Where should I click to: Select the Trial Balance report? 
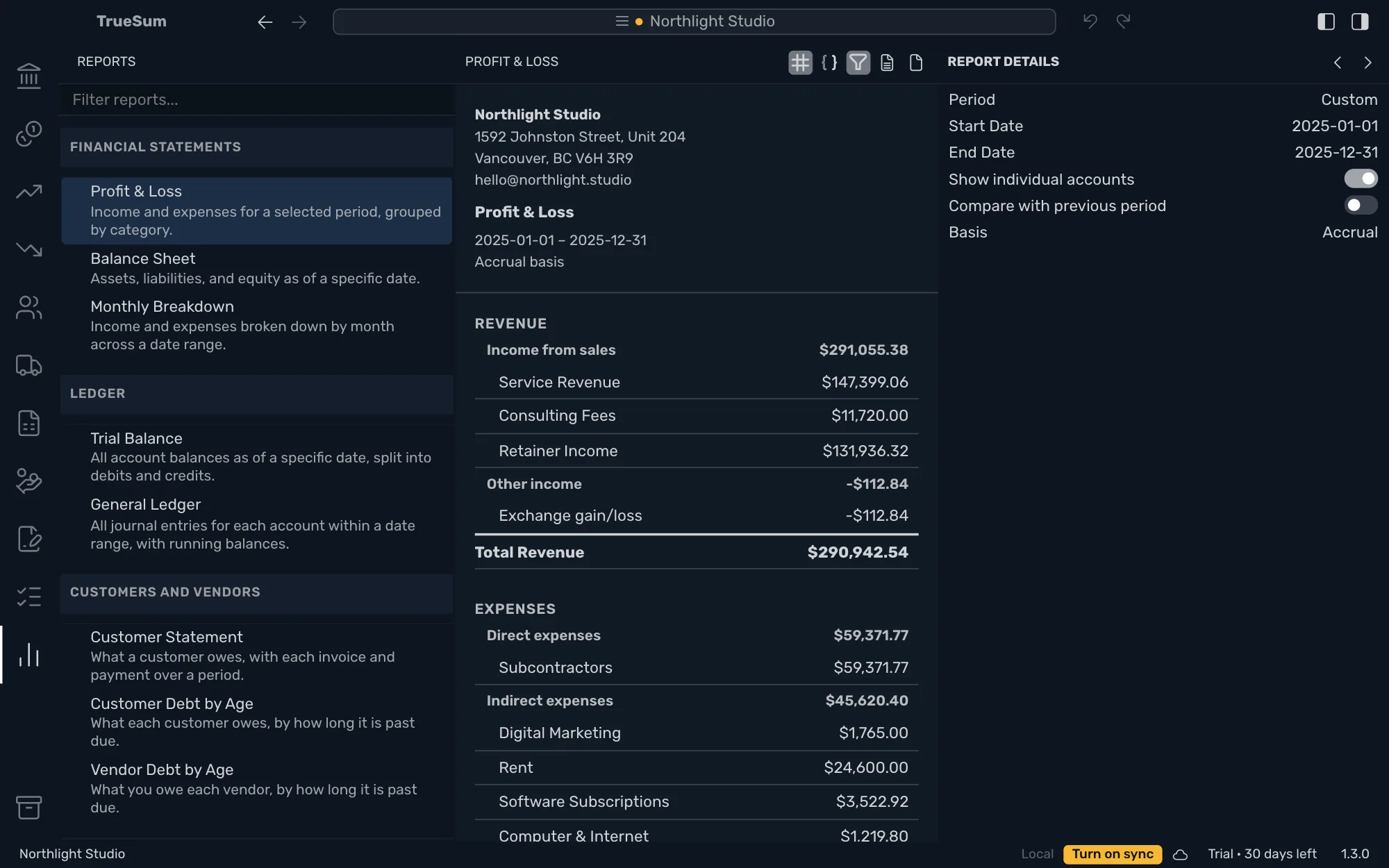click(x=256, y=456)
